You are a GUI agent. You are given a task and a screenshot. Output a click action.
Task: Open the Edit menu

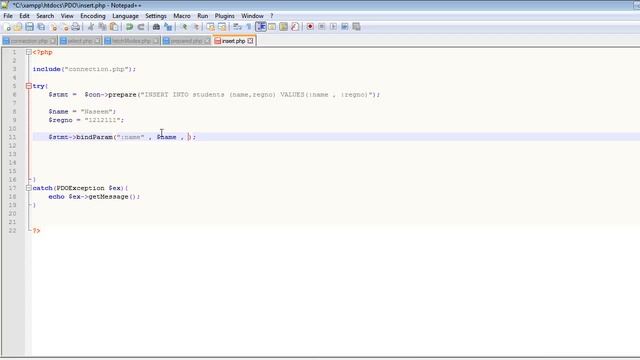pyautogui.click(x=24, y=16)
